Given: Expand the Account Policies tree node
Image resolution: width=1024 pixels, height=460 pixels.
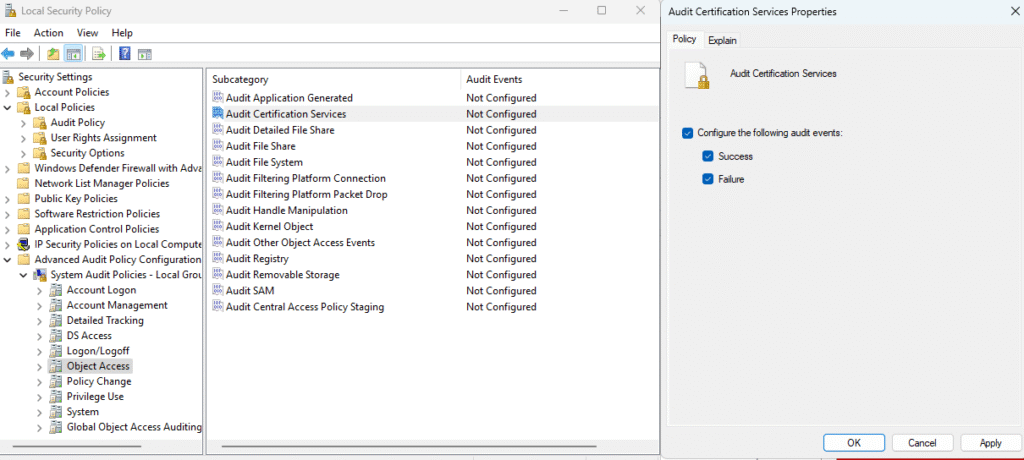Looking at the screenshot, I should [9, 92].
